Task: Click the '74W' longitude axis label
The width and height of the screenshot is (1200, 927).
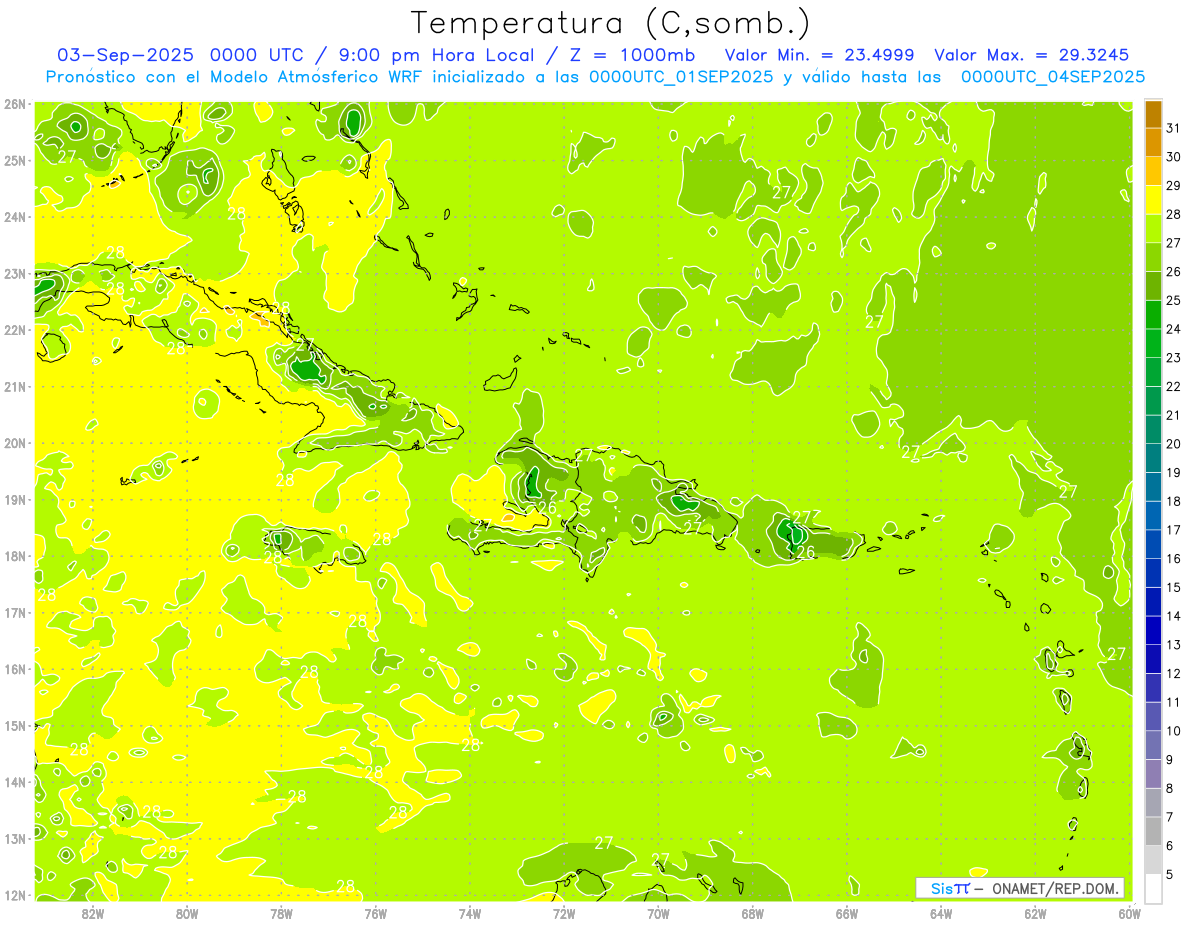Action: click(470, 912)
